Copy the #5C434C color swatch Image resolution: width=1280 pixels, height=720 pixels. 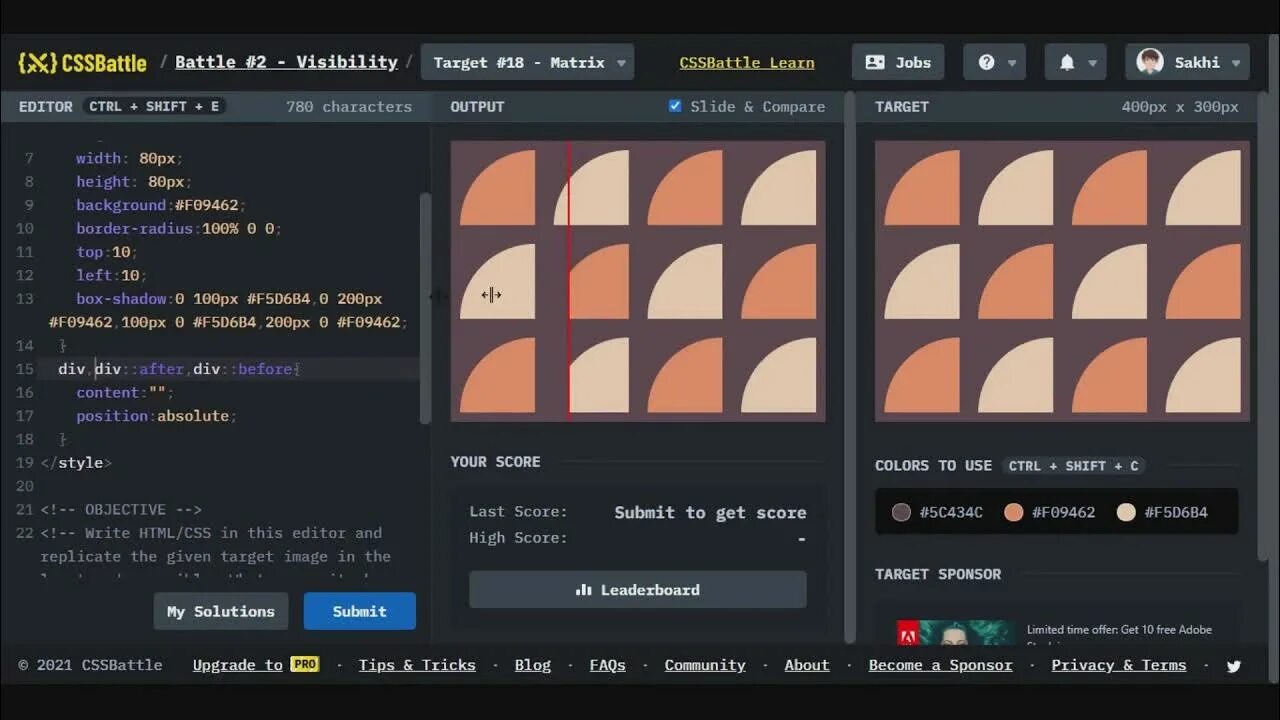[x=937, y=512]
